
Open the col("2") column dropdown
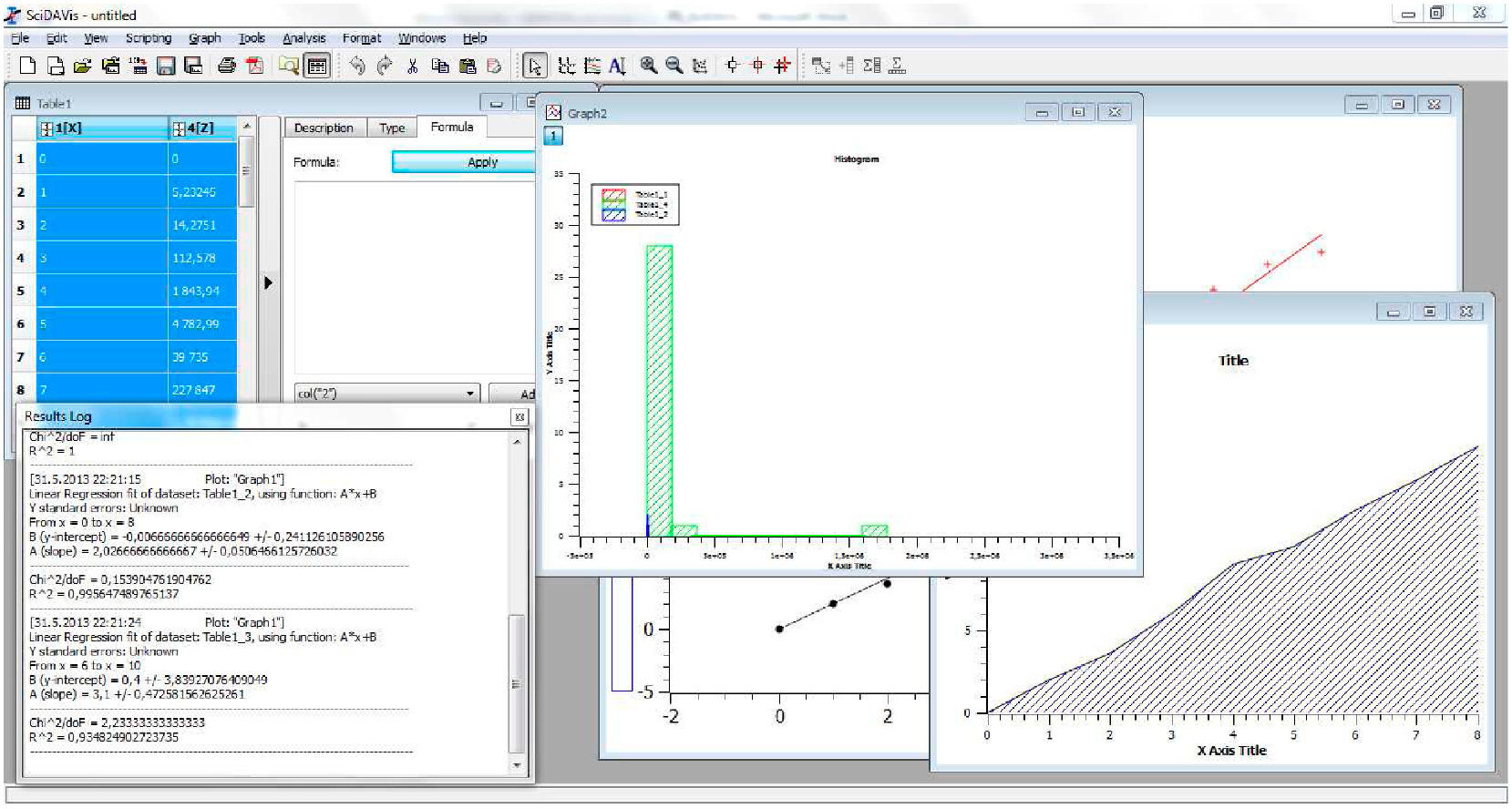[x=387, y=394]
